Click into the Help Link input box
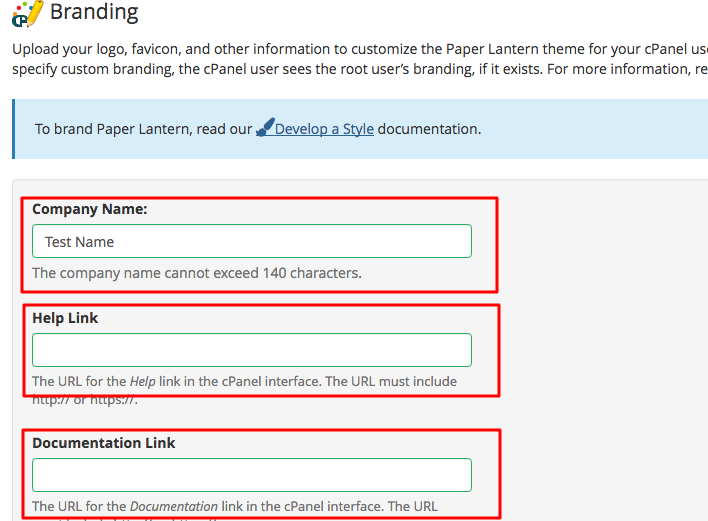The width and height of the screenshot is (708, 521). click(251, 350)
